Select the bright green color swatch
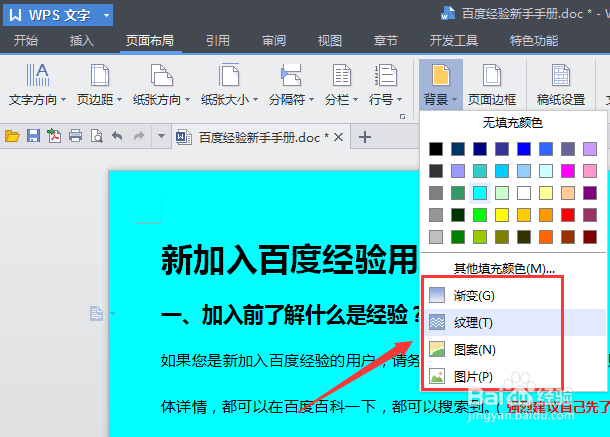Viewport: 610px width, 437px height. [x=480, y=215]
